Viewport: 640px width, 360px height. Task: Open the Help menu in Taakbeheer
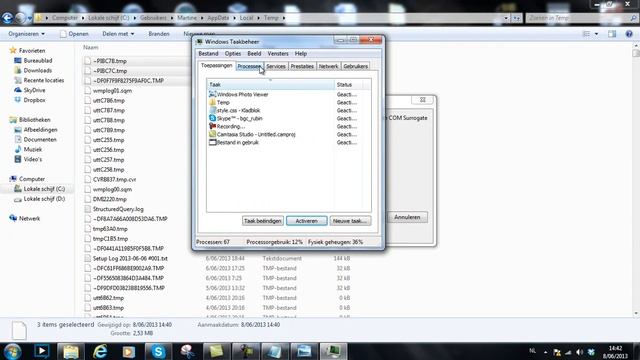point(301,53)
